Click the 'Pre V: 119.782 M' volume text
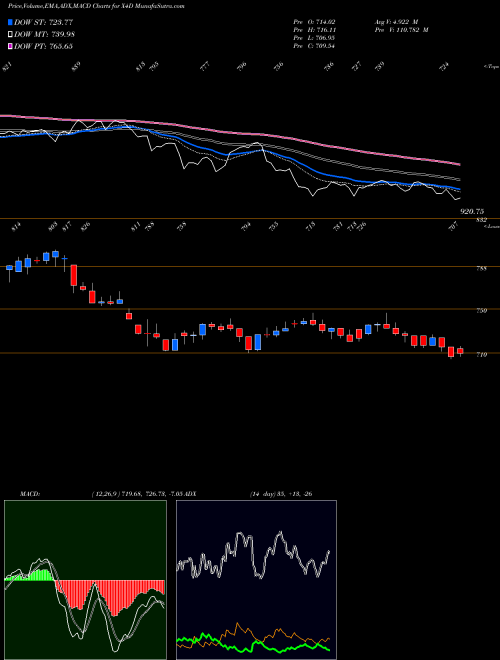This screenshot has height=660, width=500. click(x=401, y=30)
